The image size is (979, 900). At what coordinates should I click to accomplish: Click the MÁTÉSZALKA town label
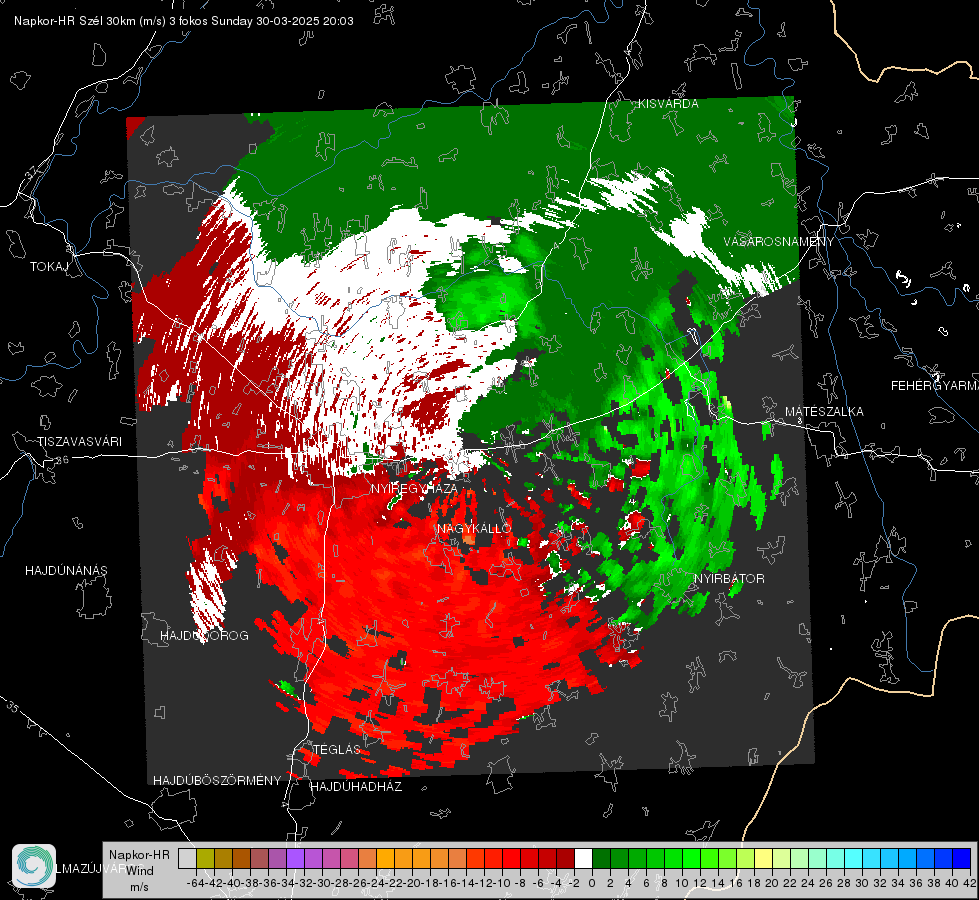(824, 412)
